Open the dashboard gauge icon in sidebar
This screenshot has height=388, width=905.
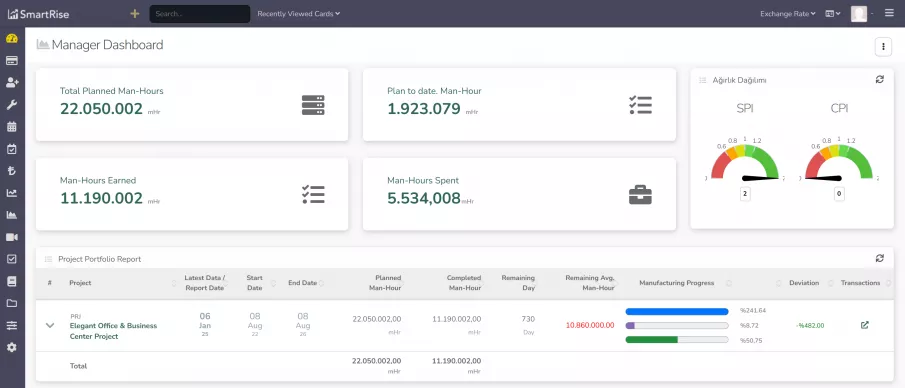coord(12,39)
